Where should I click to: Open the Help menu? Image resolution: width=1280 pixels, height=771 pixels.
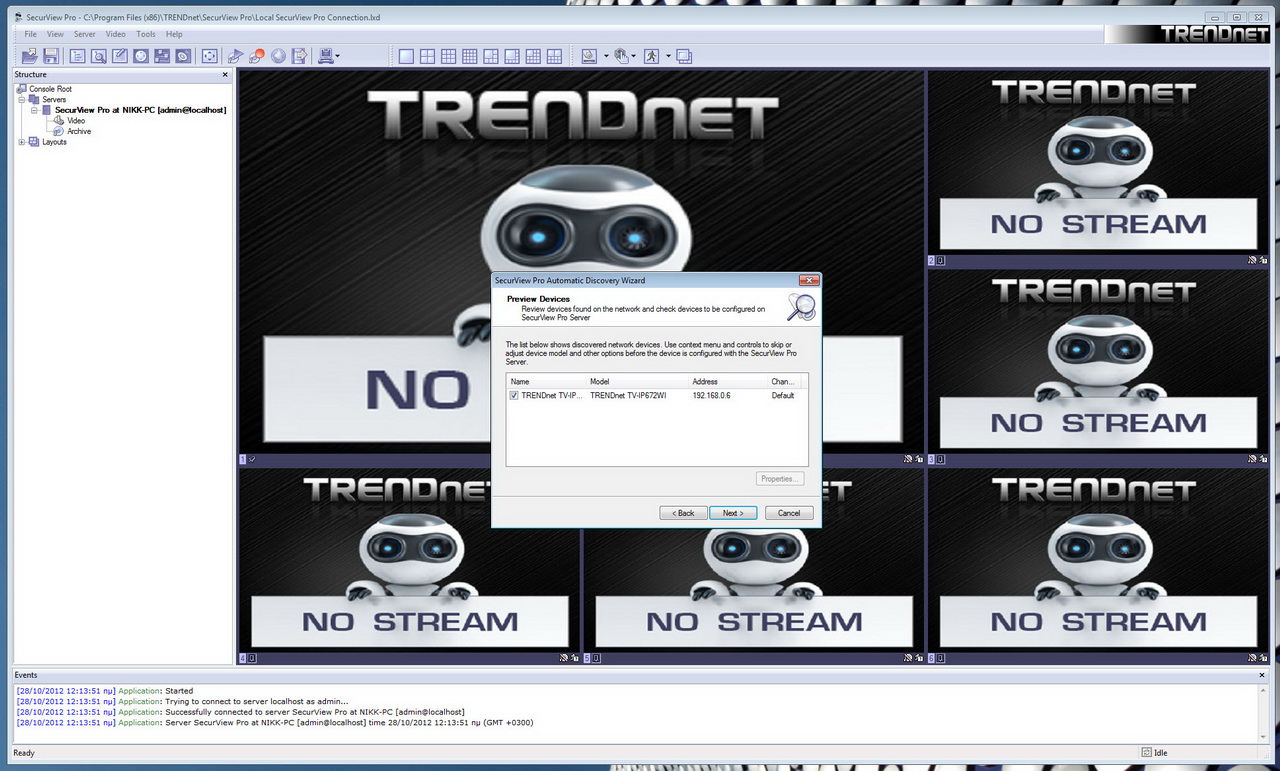174,34
